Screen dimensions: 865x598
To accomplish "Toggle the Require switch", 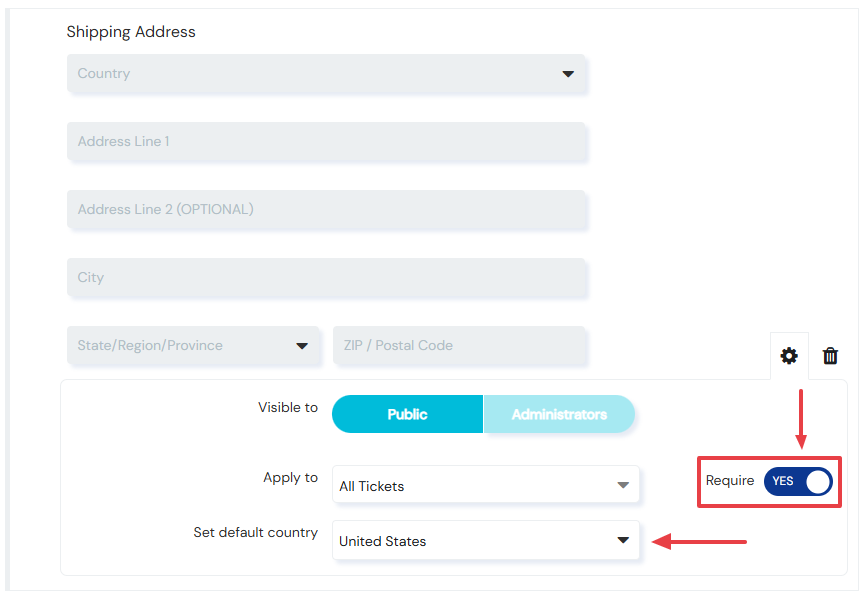I will 798,481.
